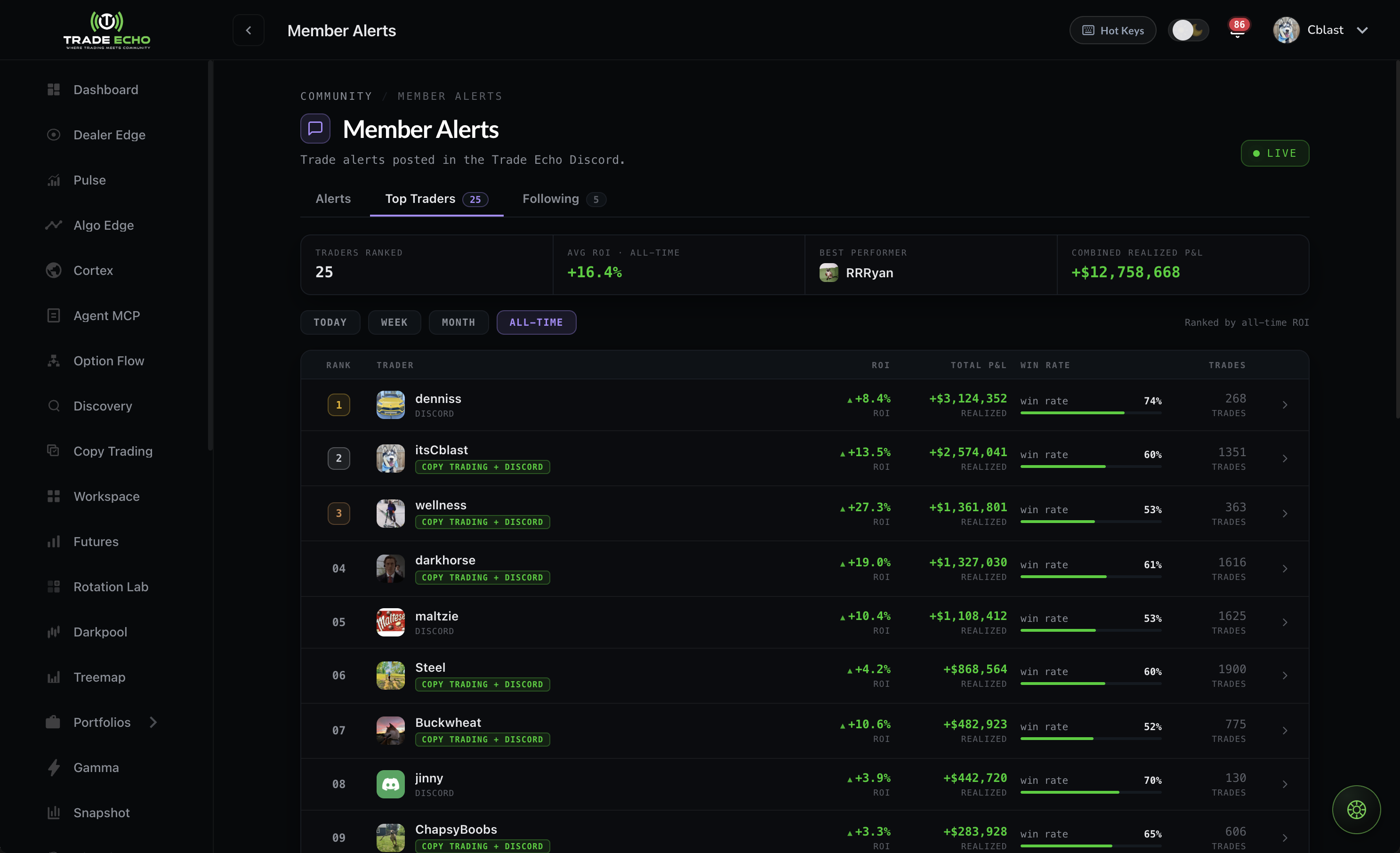Toggle the dark mode switch
This screenshot has height=853, width=1400.
click(x=1188, y=30)
